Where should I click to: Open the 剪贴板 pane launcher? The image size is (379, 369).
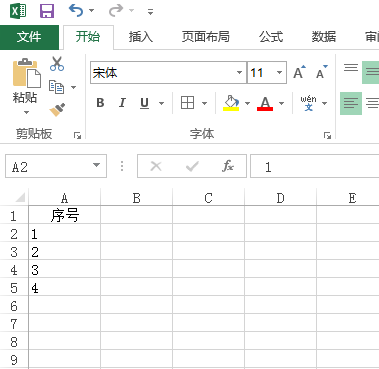click(x=77, y=135)
